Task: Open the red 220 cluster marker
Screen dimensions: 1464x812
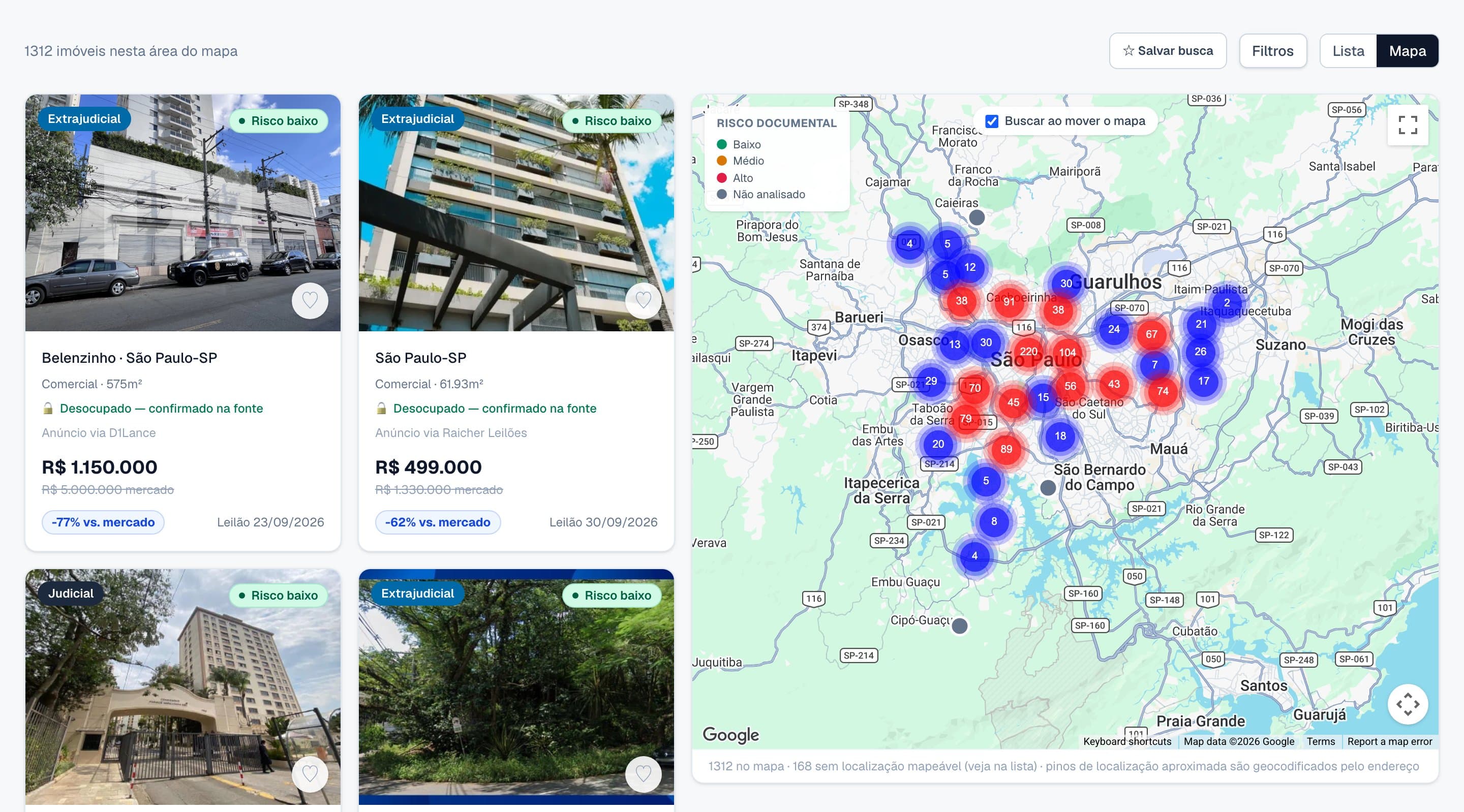Action: [x=1029, y=351]
